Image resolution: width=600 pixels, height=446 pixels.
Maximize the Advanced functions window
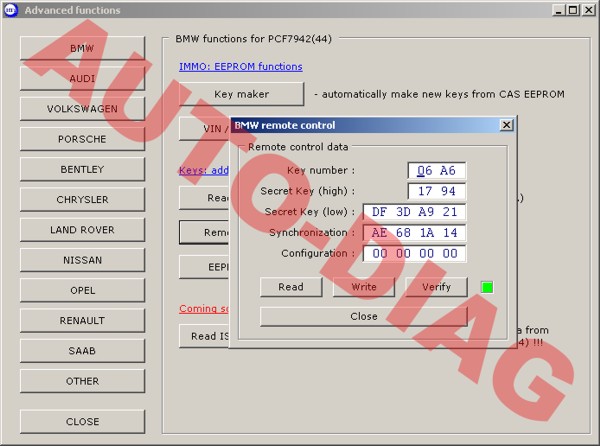click(x=573, y=10)
